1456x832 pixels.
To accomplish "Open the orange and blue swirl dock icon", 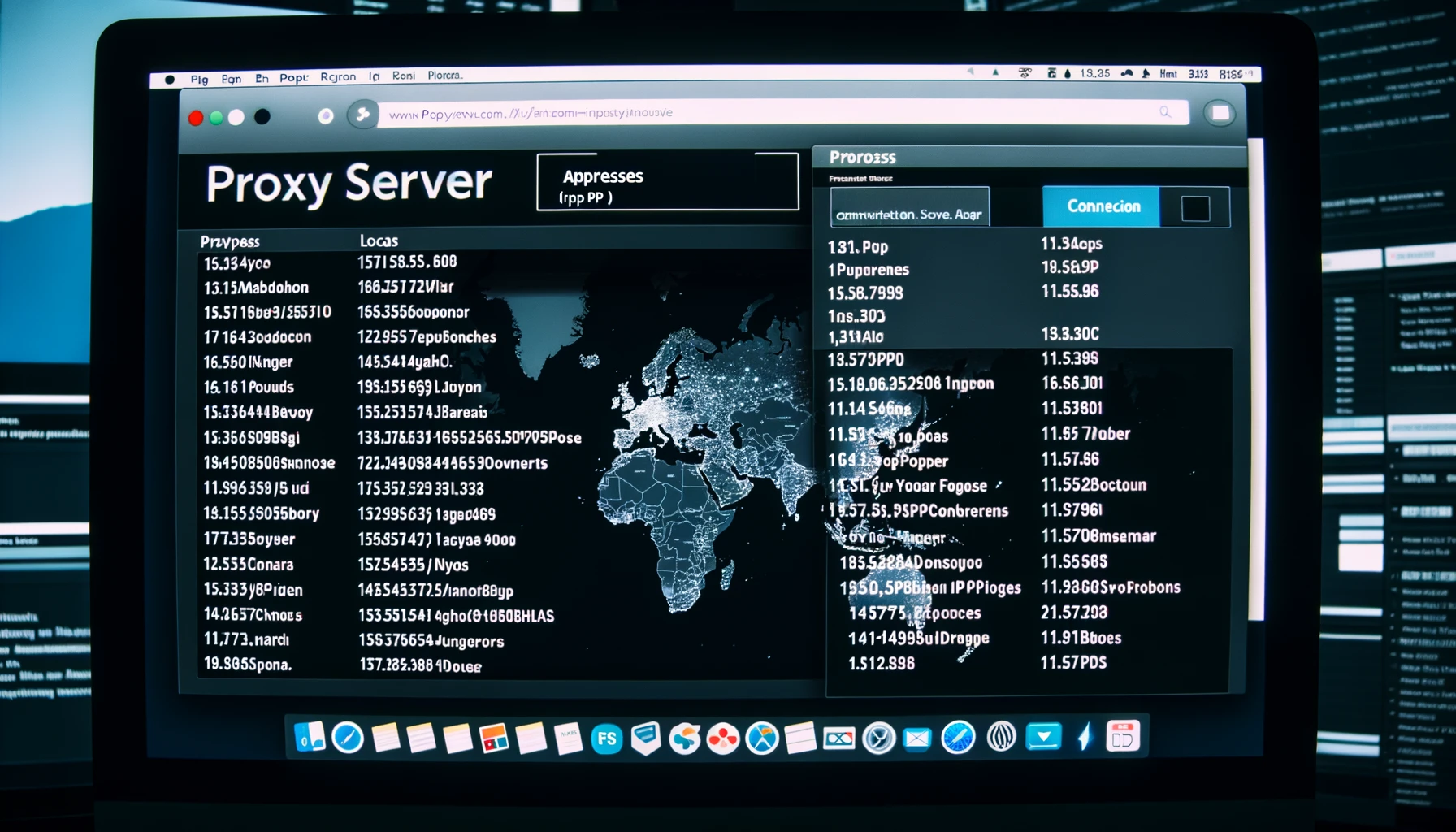I will pos(685,739).
